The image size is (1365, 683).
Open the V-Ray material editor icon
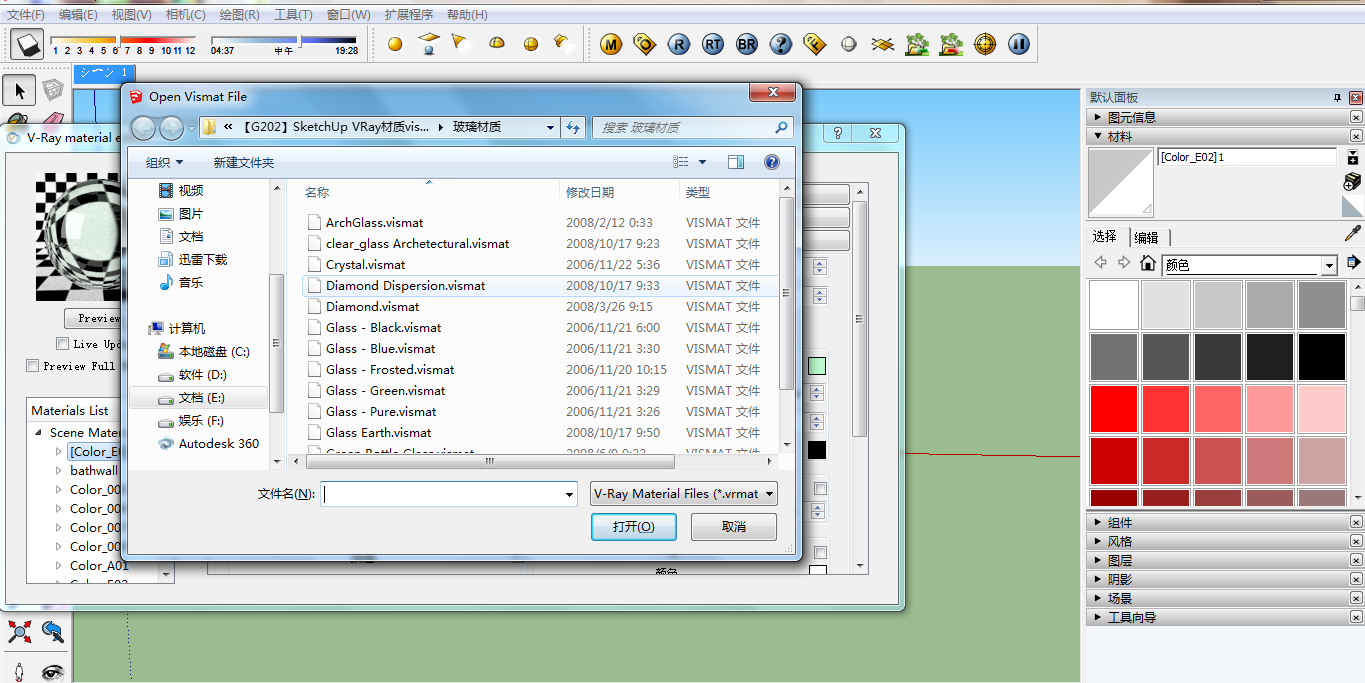(x=610, y=44)
